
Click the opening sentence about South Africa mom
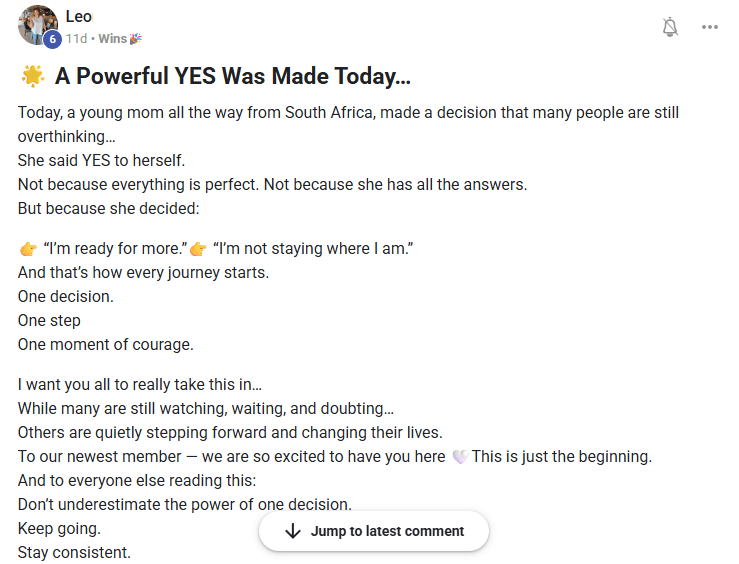click(348, 112)
